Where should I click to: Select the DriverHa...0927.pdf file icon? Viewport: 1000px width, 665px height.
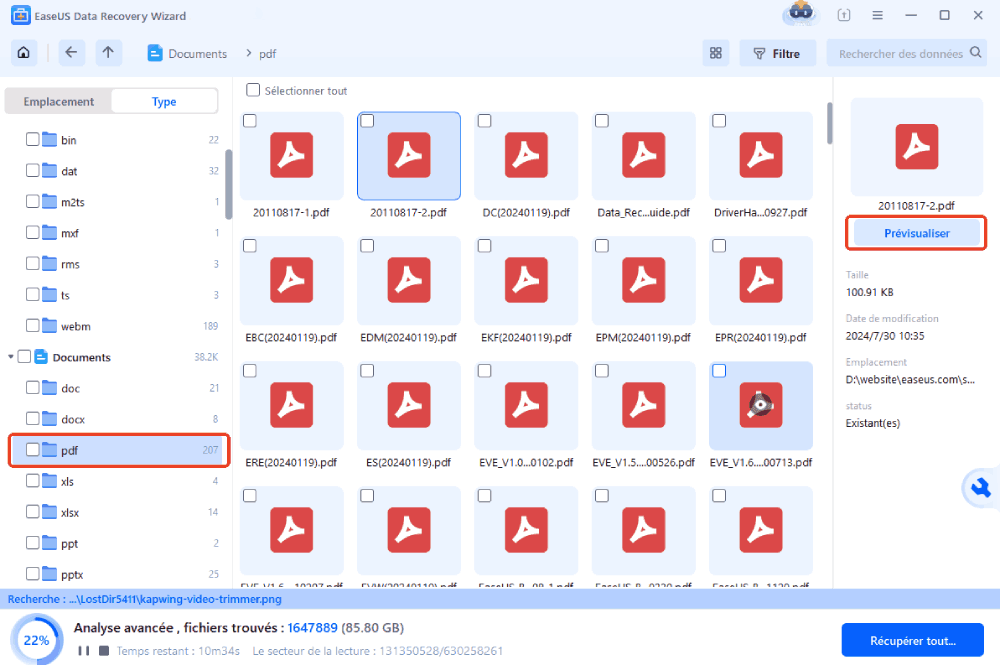(761, 155)
